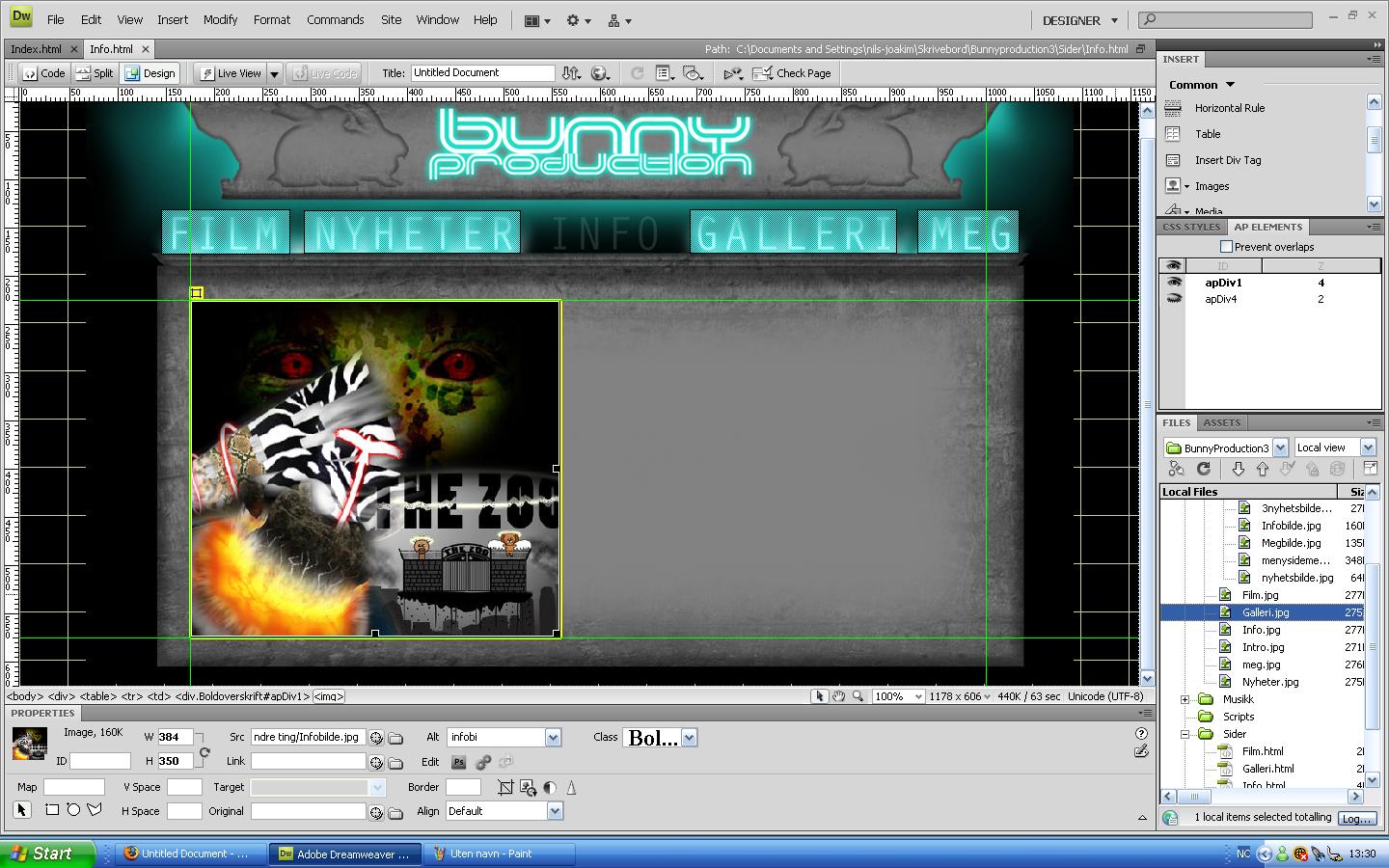Click the Reset image size icon
Screen dimensions: 1389x868
click(x=204, y=753)
